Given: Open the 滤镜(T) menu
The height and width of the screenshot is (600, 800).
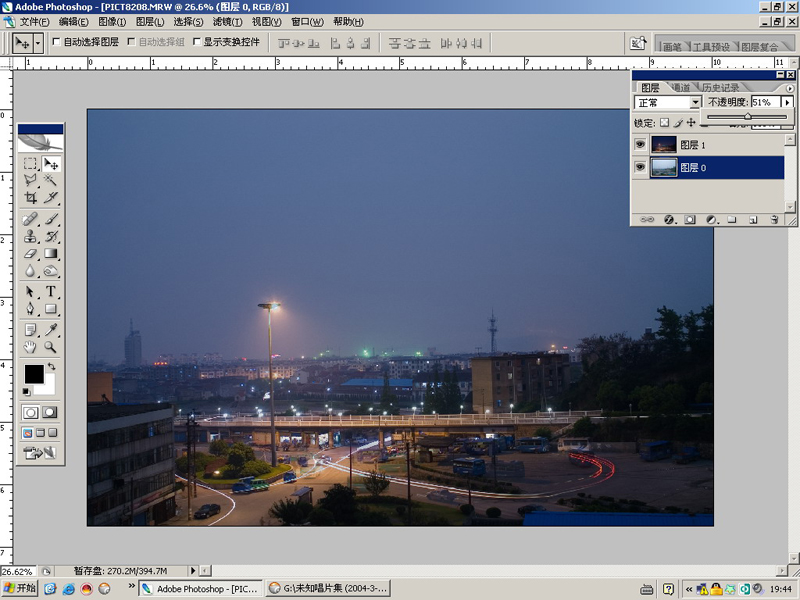Looking at the screenshot, I should [227, 21].
